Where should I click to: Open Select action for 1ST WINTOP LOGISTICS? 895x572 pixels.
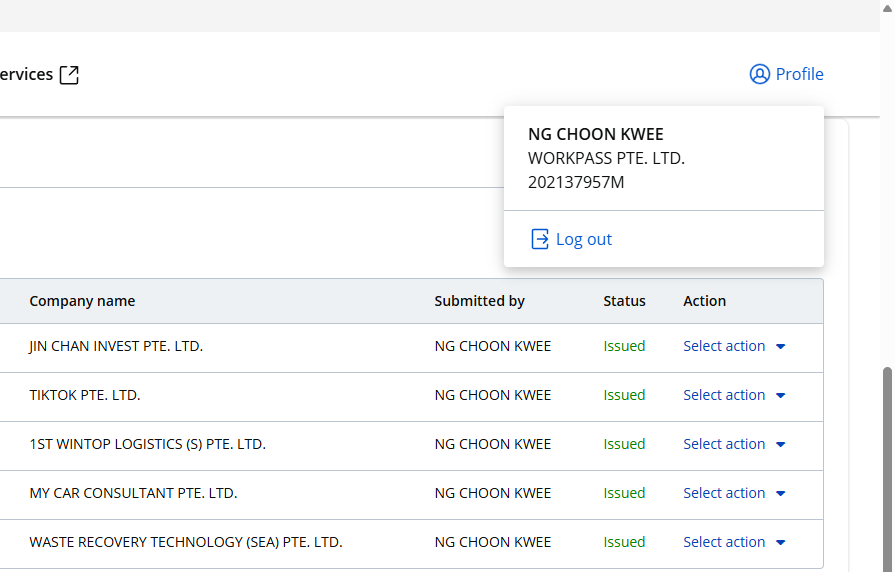[734, 444]
